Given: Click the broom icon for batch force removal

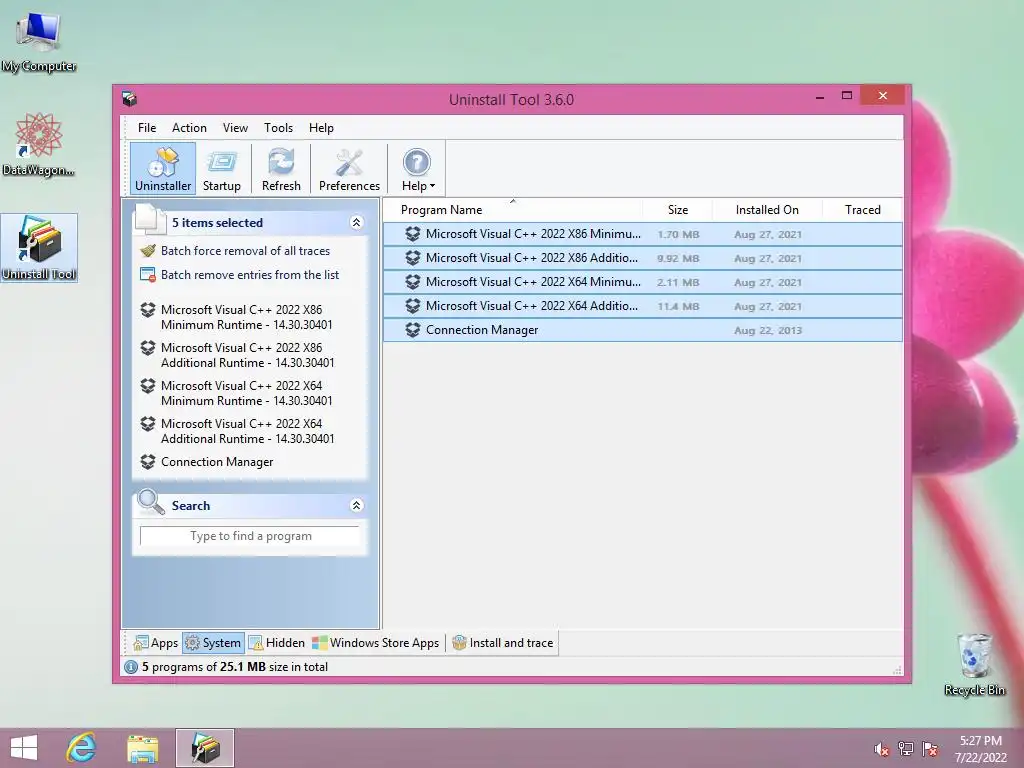Looking at the screenshot, I should click(148, 250).
